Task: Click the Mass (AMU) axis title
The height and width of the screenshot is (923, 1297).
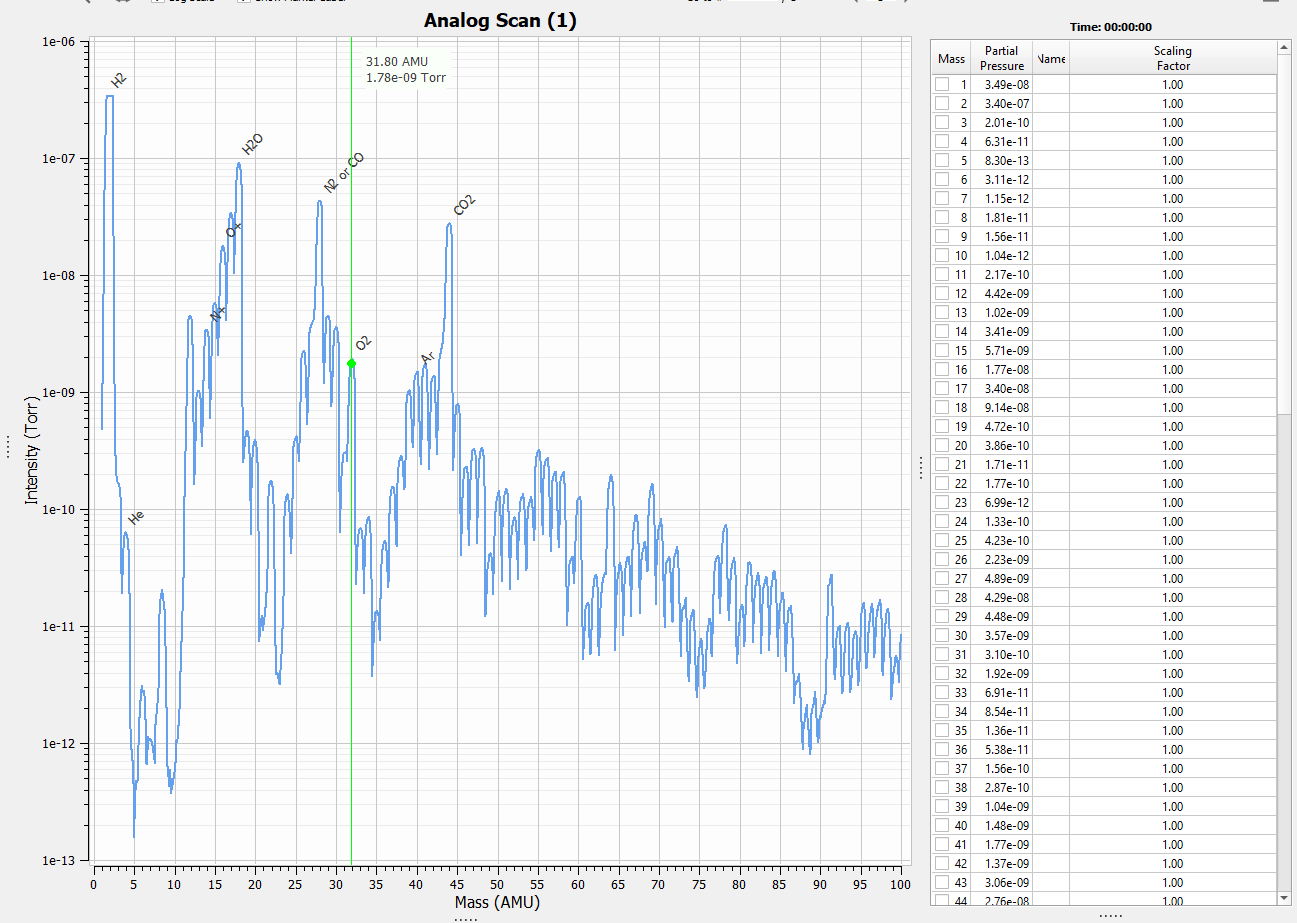Action: (497, 902)
